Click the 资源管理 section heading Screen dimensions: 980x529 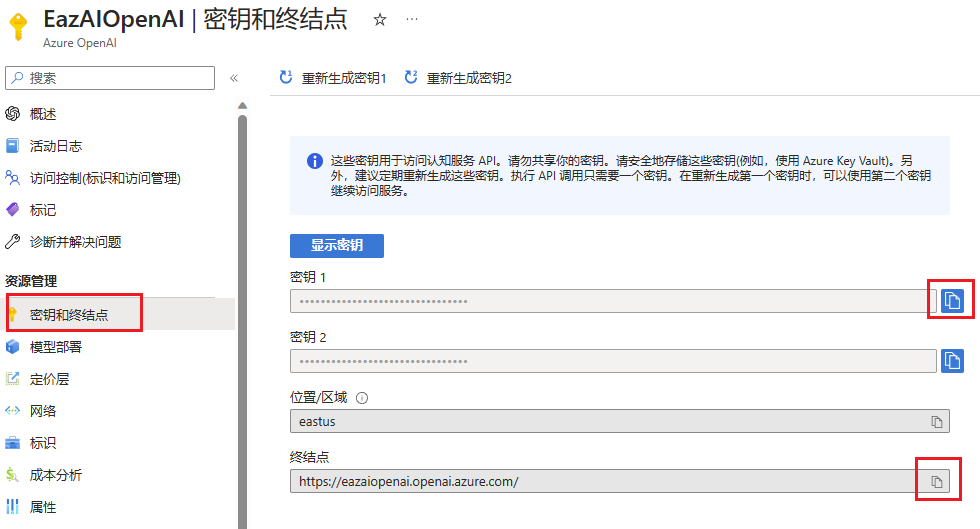[31, 281]
